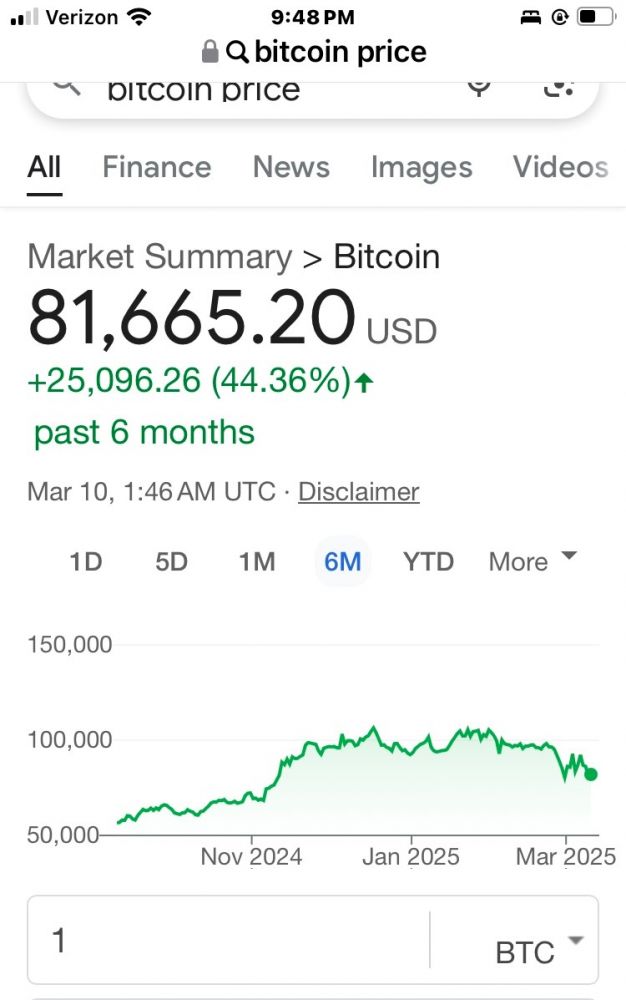Tap the Wi-Fi status icon
This screenshot has width=626, height=1000.
pyautogui.click(x=140, y=17)
